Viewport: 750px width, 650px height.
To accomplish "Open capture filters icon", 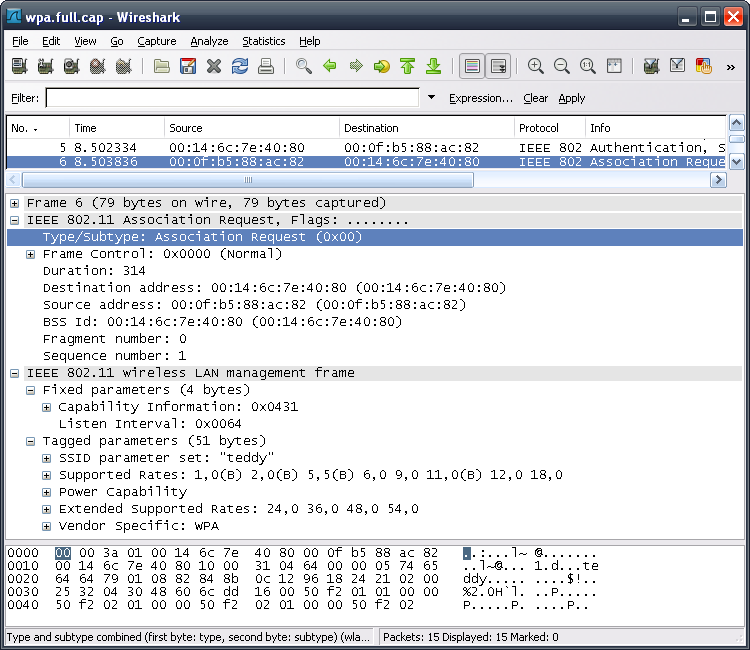I will click(651, 66).
